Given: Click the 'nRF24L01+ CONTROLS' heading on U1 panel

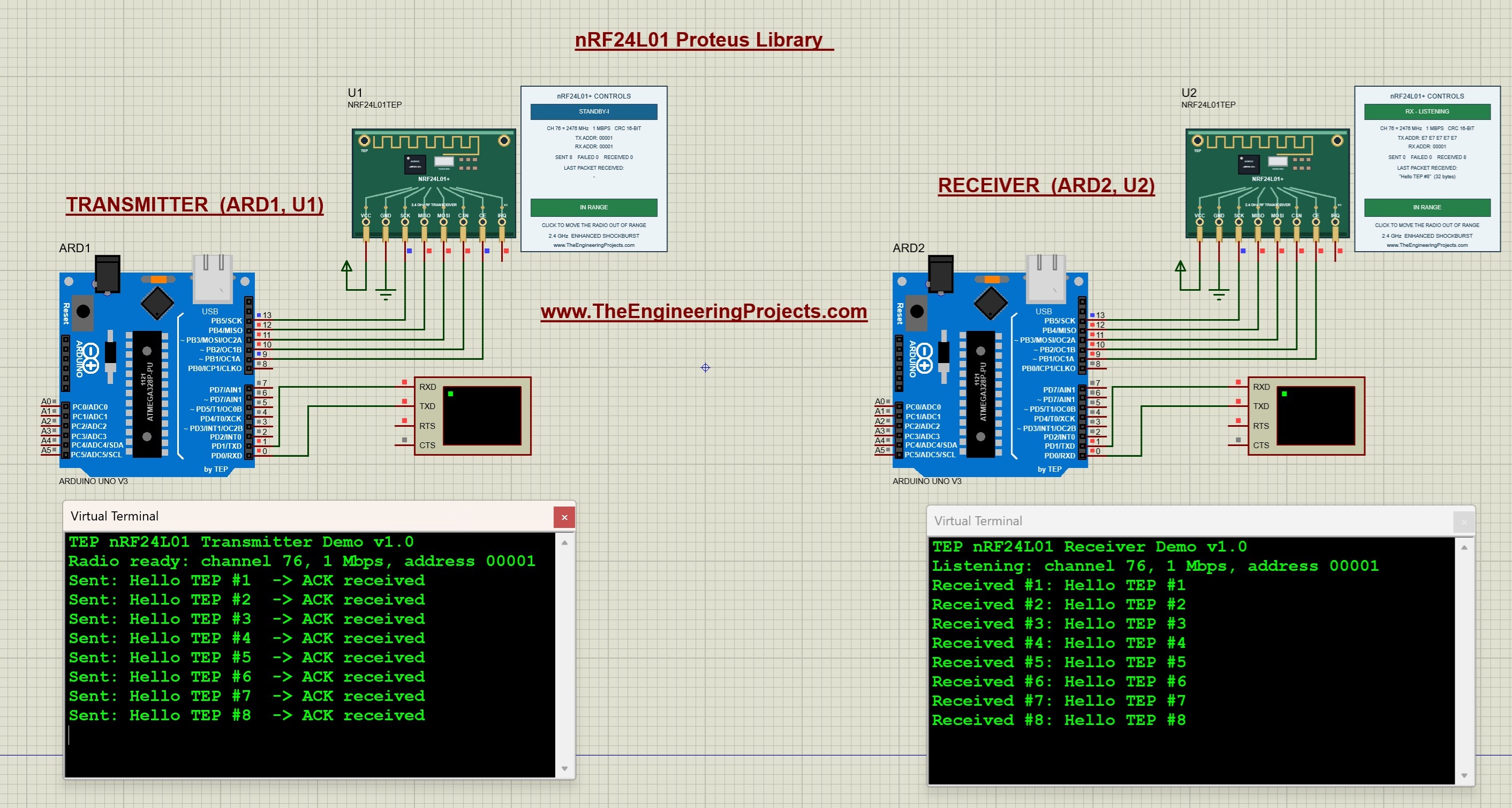Looking at the screenshot, I should click(x=594, y=96).
